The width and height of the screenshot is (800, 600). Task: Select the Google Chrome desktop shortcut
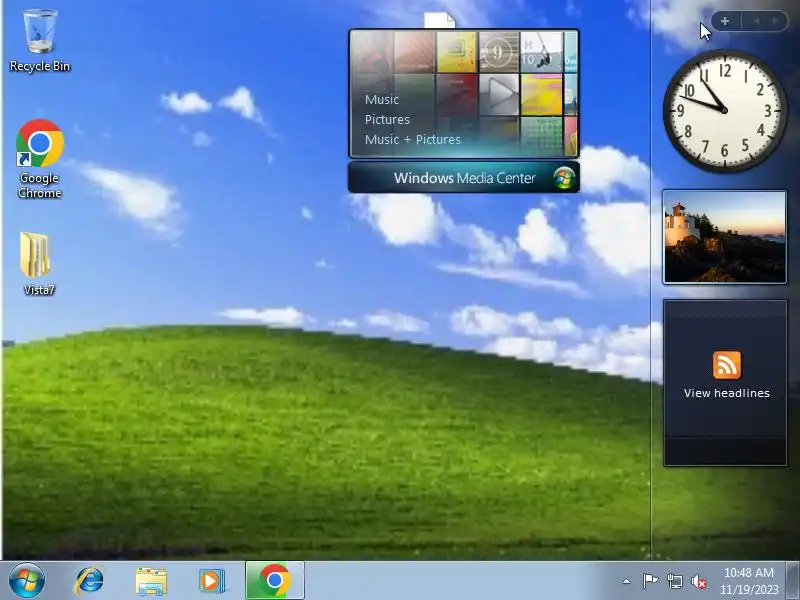pos(40,158)
